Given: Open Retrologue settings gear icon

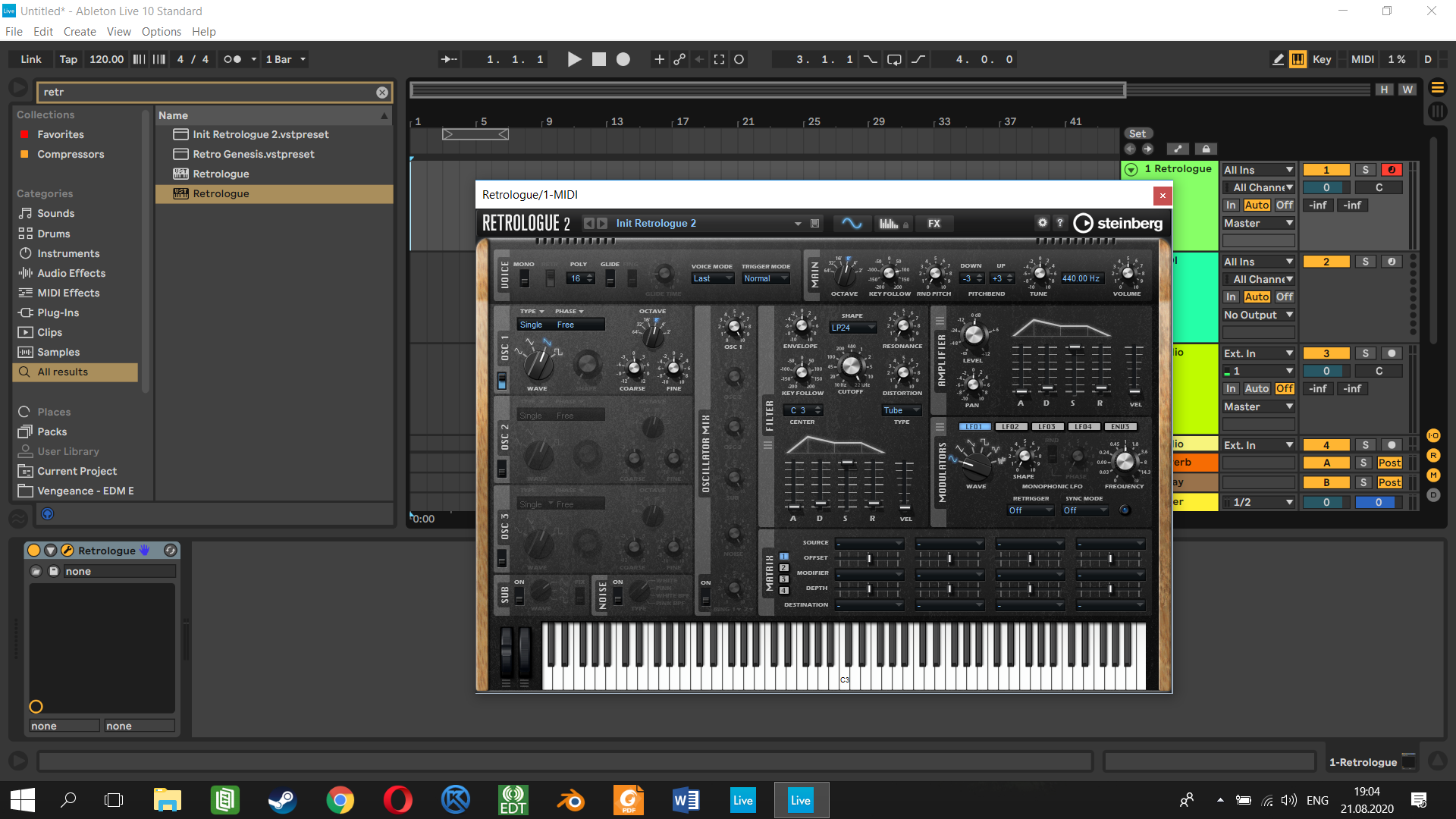Looking at the screenshot, I should [x=1043, y=223].
